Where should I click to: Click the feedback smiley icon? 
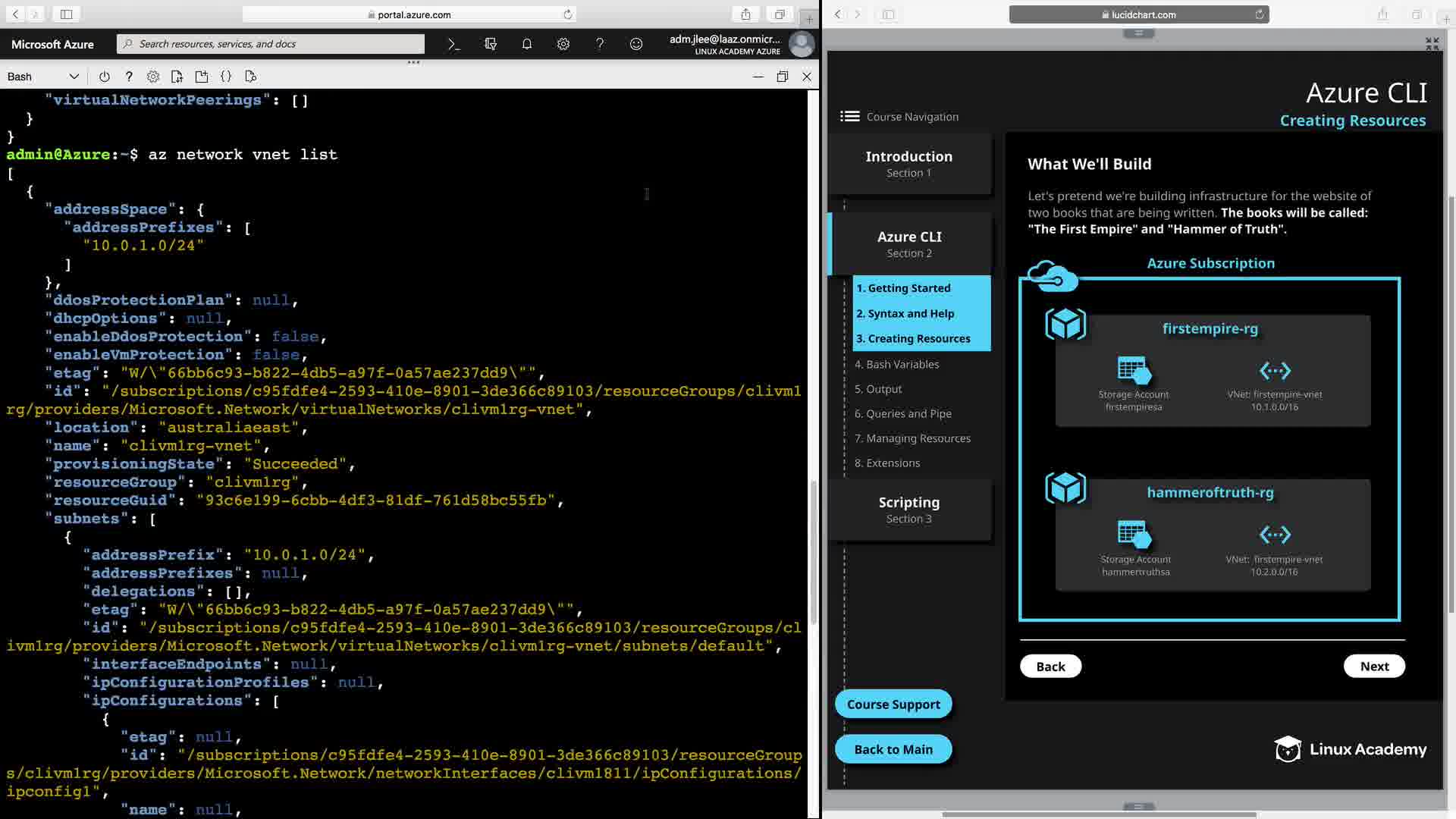coord(636,44)
